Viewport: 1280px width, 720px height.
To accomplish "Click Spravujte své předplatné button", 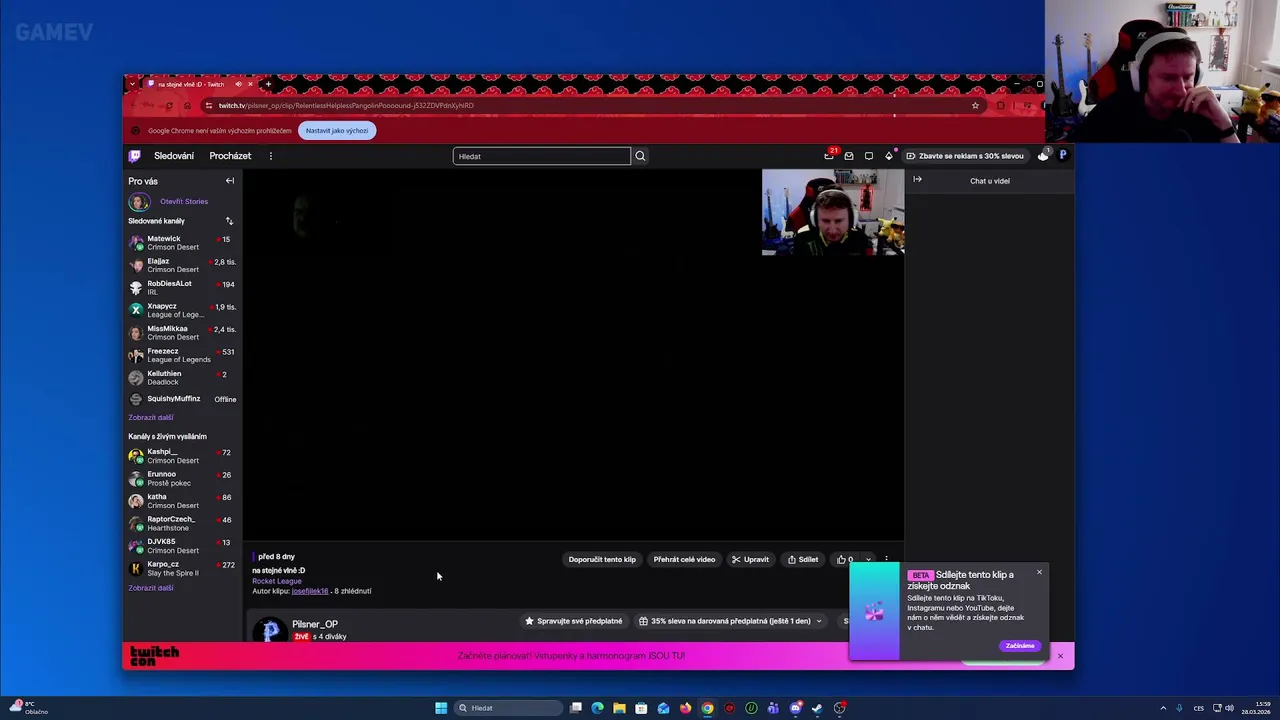I will 574,621.
